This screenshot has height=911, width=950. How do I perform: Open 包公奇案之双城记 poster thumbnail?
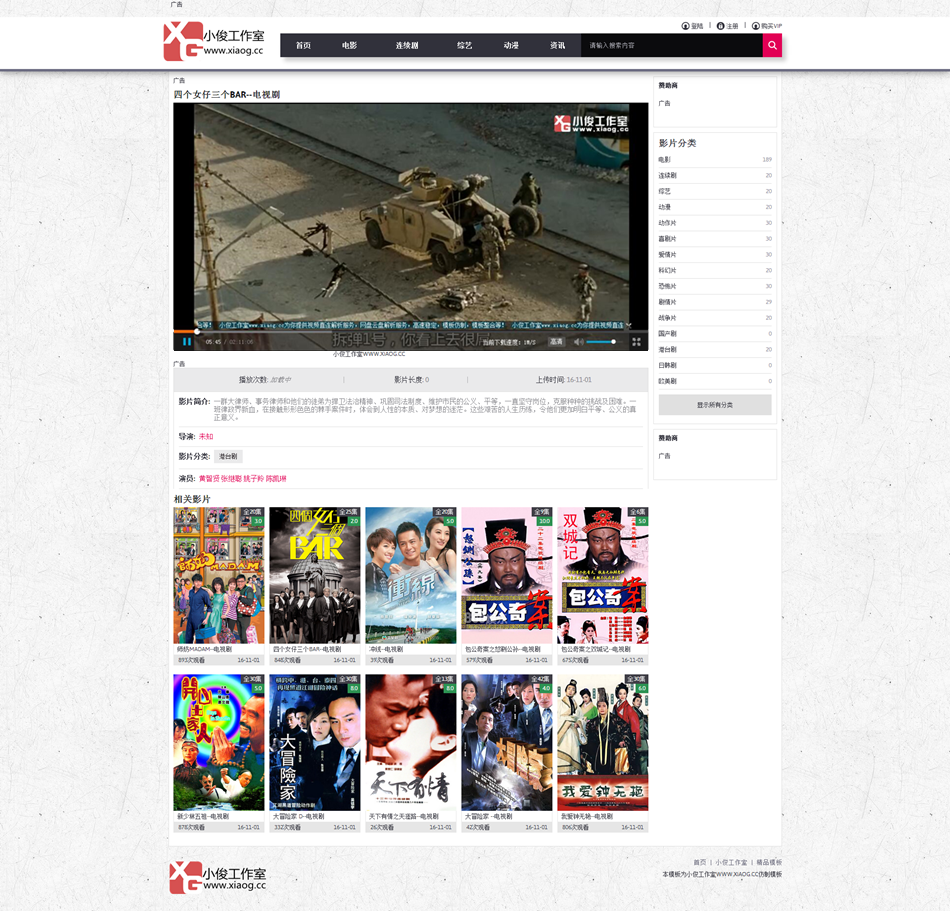[x=603, y=575]
